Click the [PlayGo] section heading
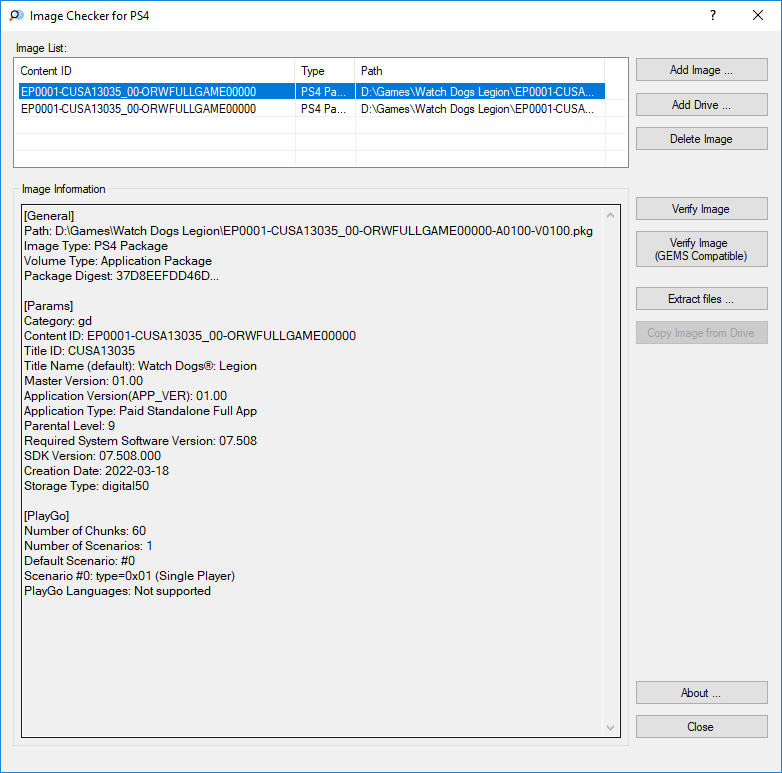The width and height of the screenshot is (782, 773). [46, 516]
